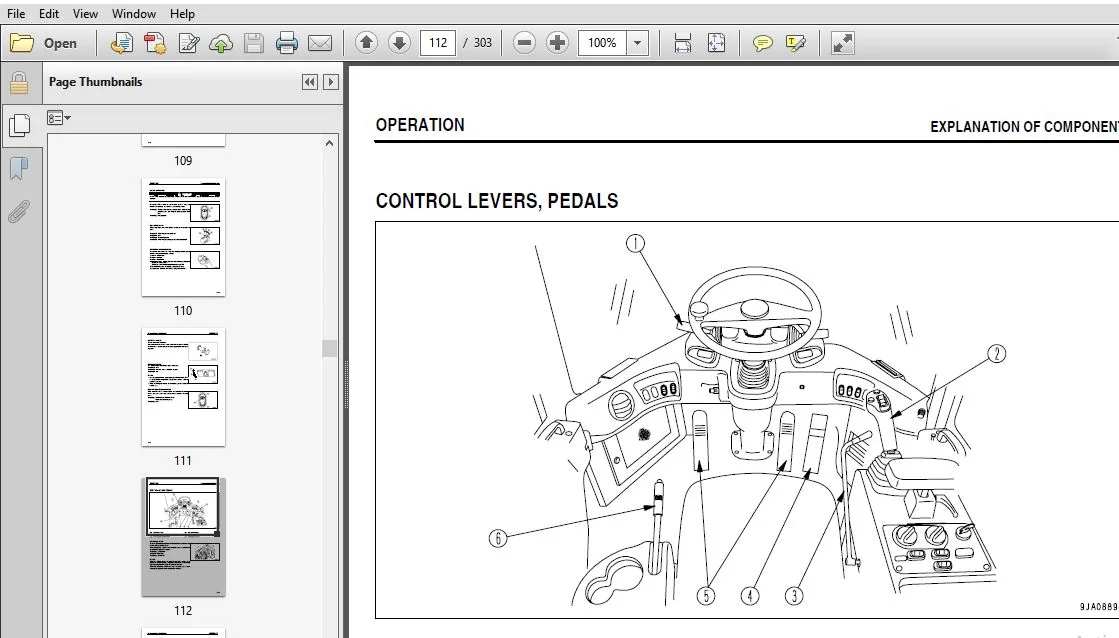Open the Window menu
The height and width of the screenshot is (638, 1119).
pos(133,14)
